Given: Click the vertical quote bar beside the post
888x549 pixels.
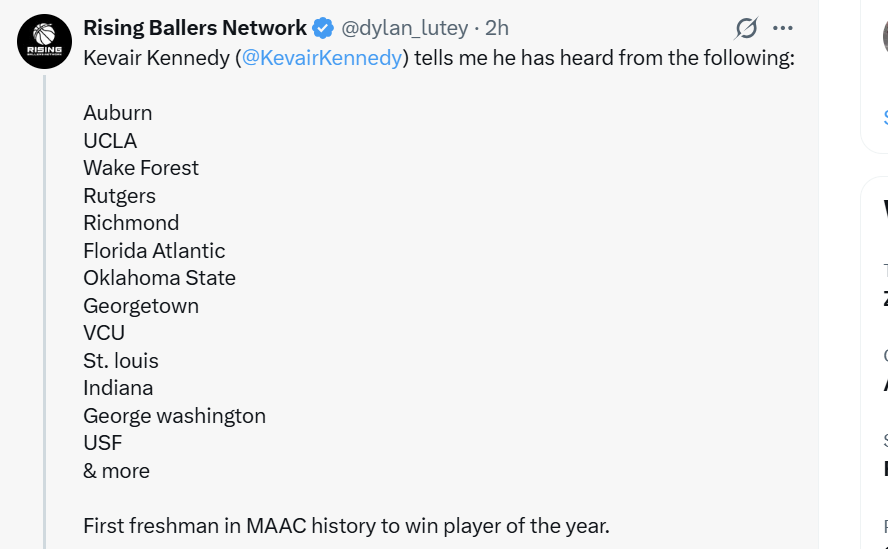Looking at the screenshot, I should (44, 300).
